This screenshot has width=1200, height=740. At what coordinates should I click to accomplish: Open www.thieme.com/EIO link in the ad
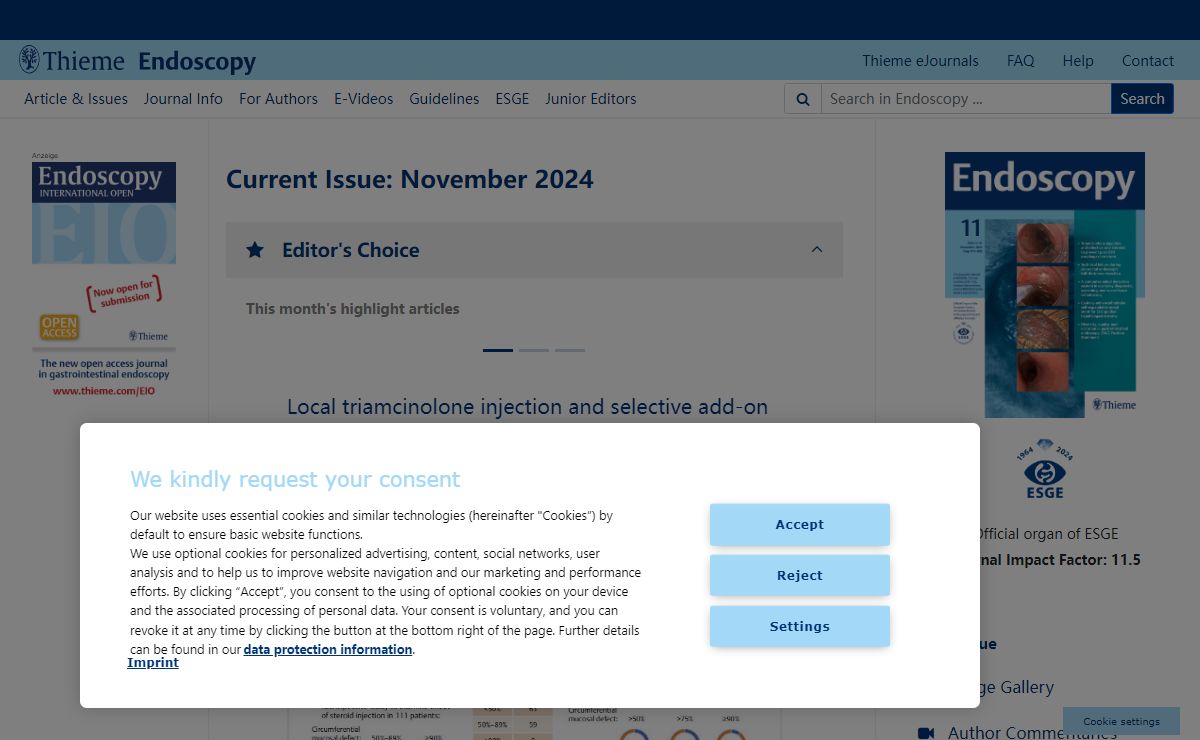(x=104, y=391)
